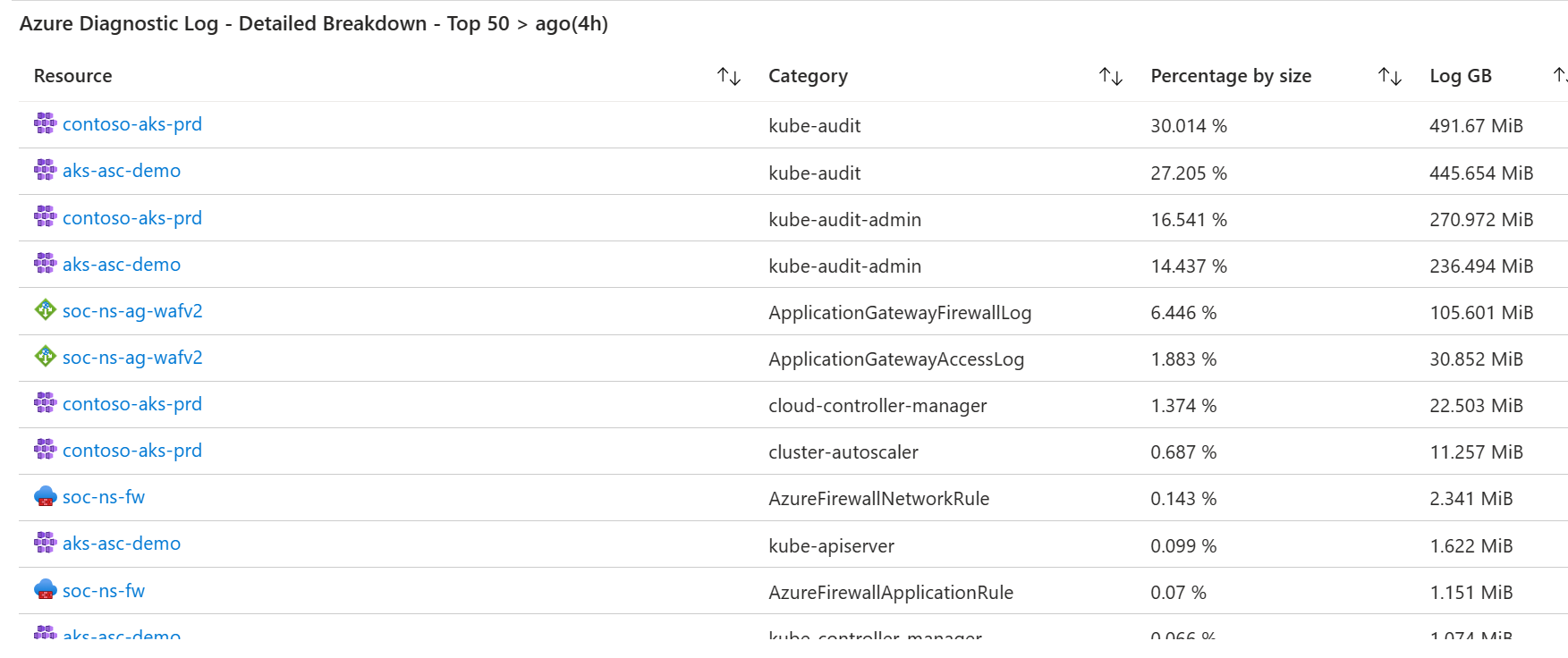Click AKS icon in 27.205 % kube-audit row

45,170
